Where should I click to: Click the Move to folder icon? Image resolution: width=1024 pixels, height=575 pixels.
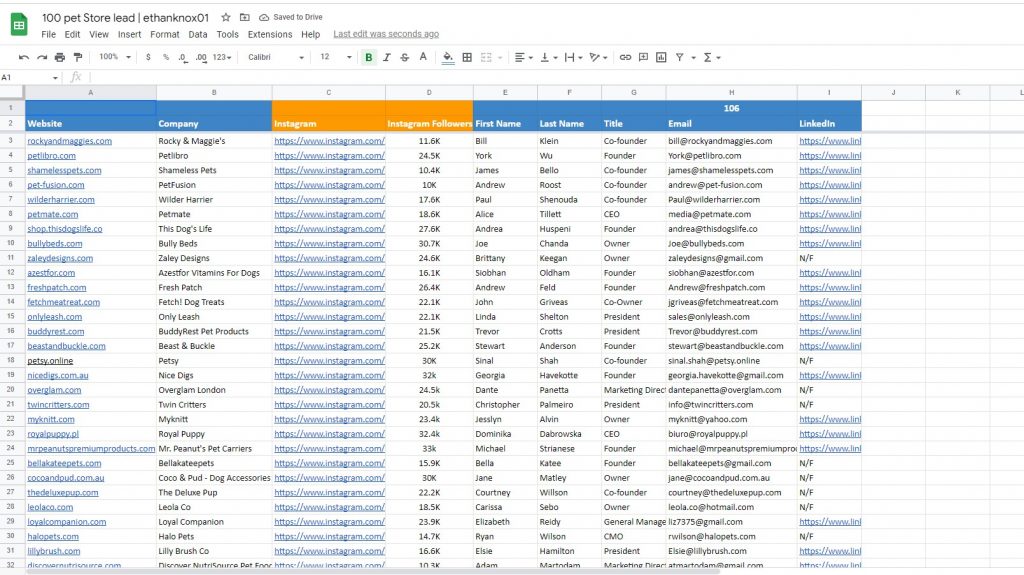coord(244,18)
